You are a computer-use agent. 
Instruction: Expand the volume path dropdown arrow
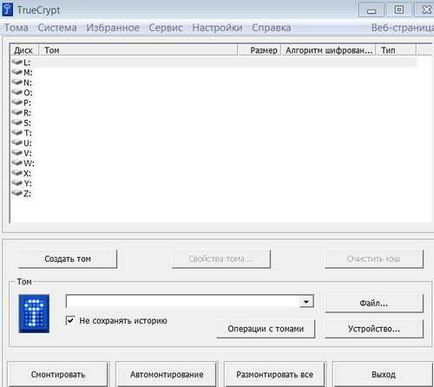(x=306, y=302)
